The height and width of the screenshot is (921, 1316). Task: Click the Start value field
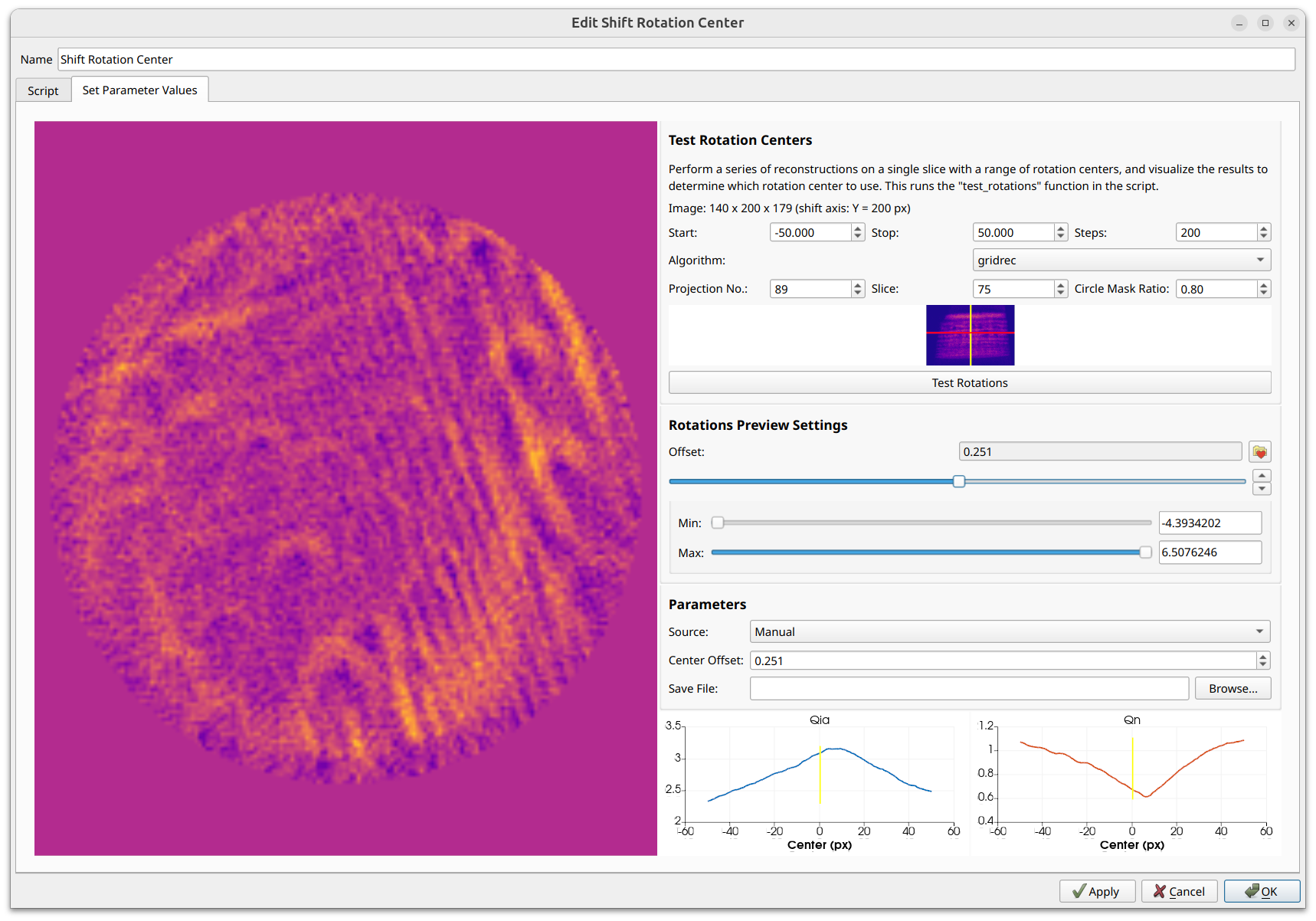tap(810, 232)
